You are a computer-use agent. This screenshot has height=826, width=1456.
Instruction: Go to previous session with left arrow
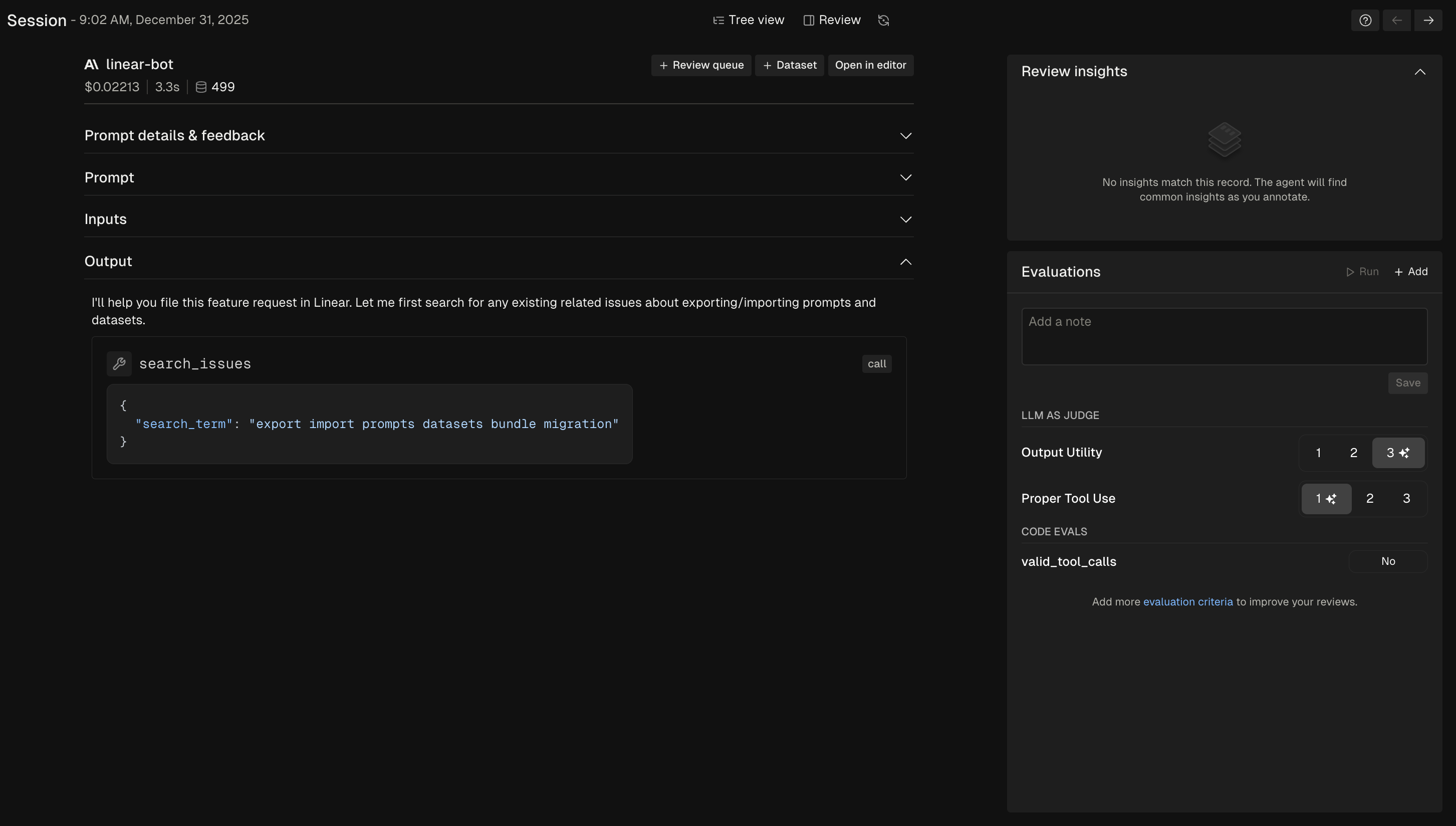point(1396,21)
